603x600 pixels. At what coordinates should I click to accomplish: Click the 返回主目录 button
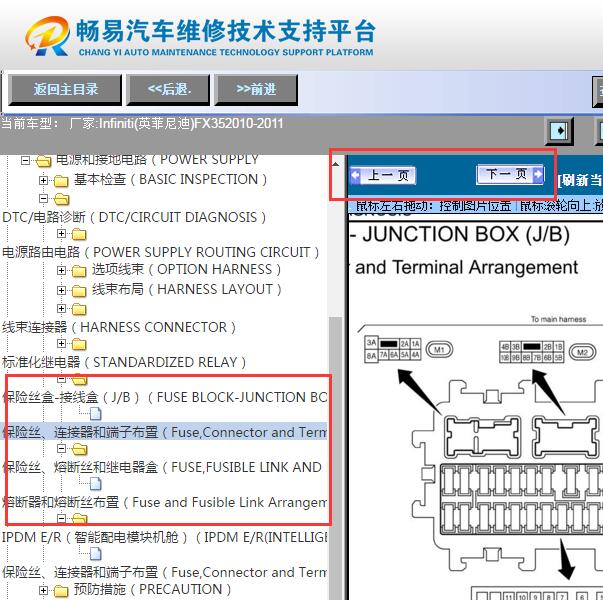pyautogui.click(x=65, y=90)
